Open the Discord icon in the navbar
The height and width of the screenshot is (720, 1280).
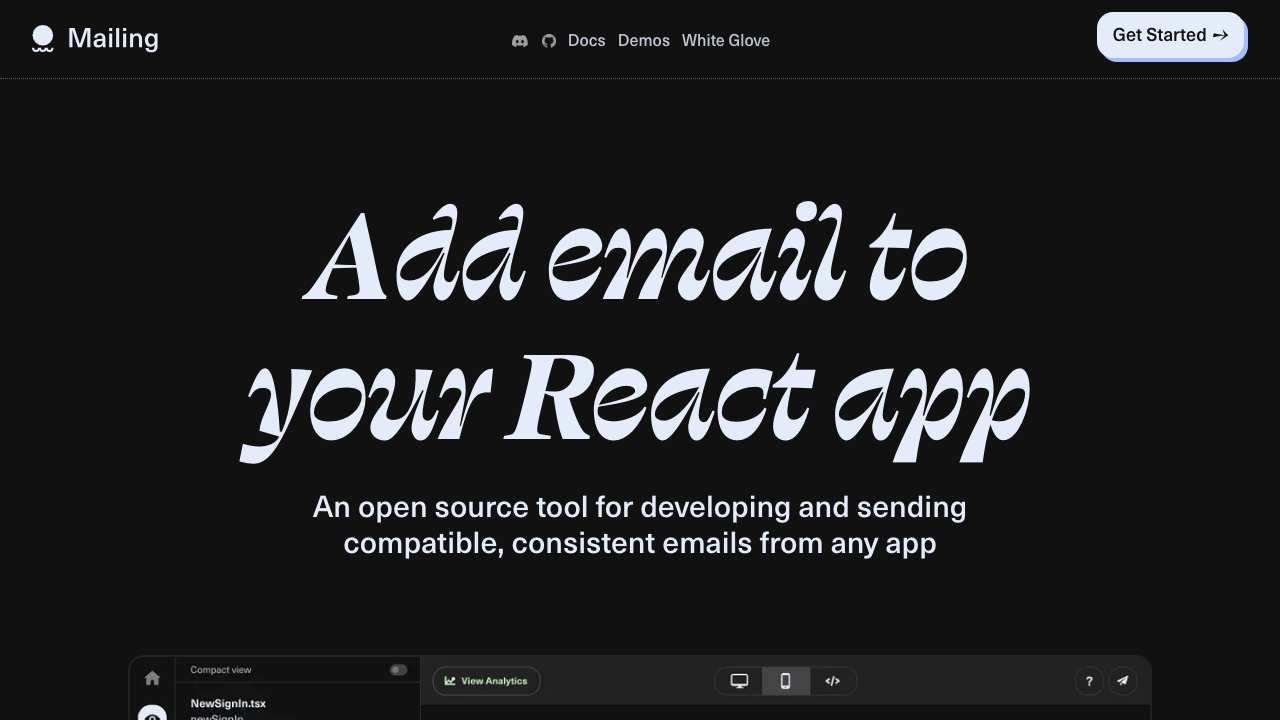pyautogui.click(x=520, y=41)
